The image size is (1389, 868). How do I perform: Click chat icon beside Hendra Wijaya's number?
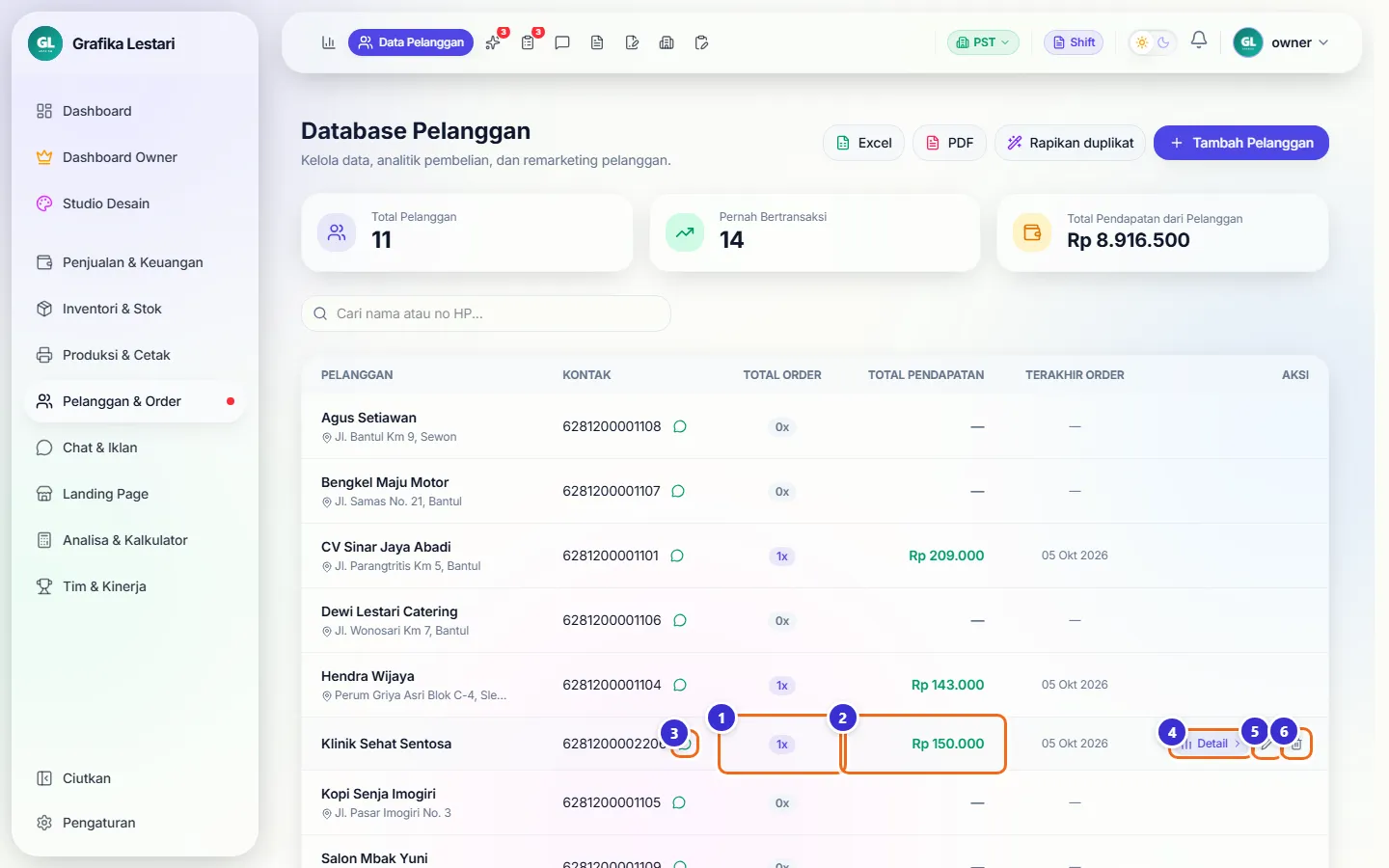tap(680, 685)
